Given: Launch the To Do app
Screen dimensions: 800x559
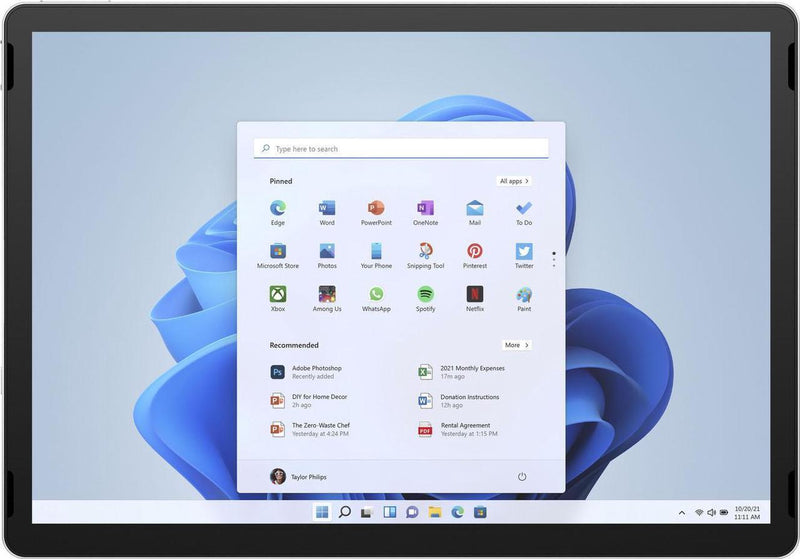Looking at the screenshot, I should click(x=524, y=213).
